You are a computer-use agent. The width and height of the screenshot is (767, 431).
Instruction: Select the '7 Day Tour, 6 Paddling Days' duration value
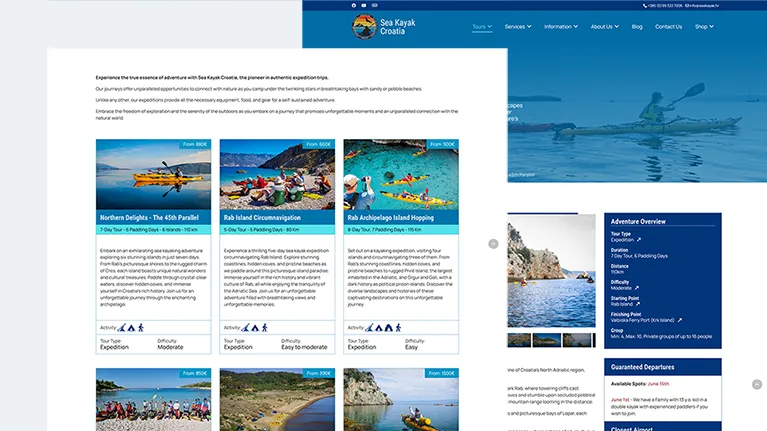(639, 256)
